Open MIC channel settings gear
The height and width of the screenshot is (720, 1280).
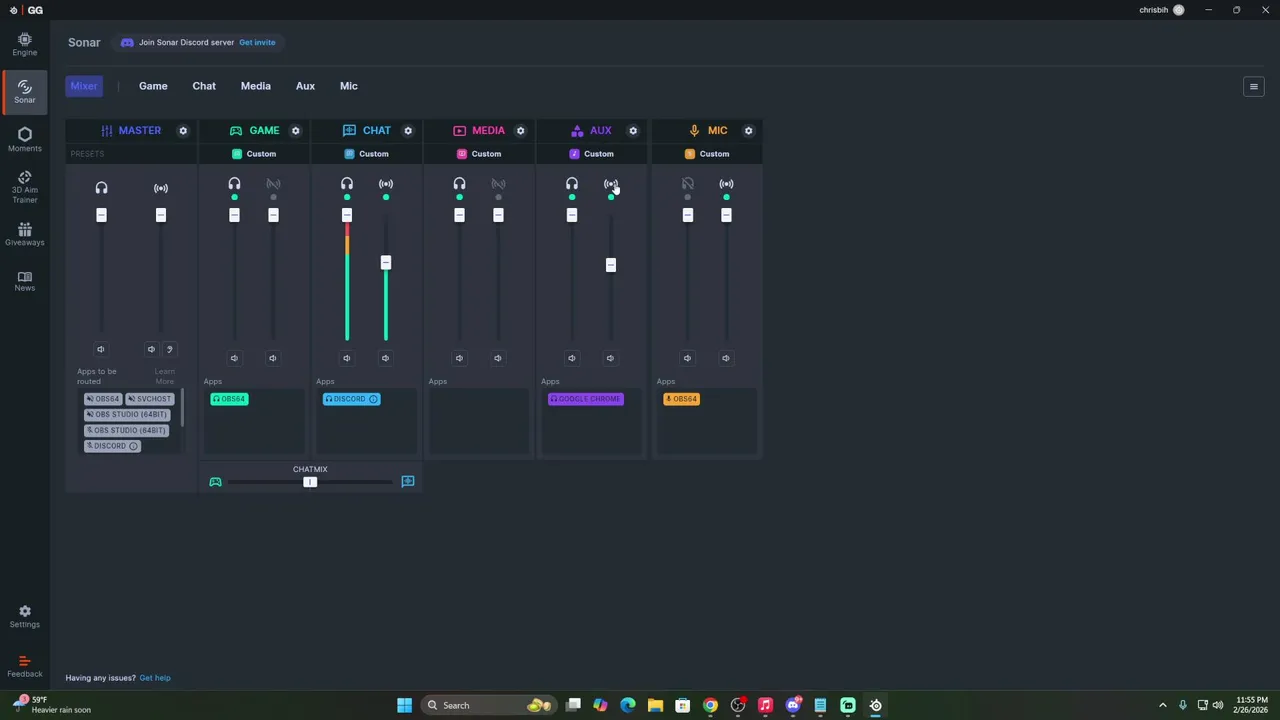tap(748, 131)
